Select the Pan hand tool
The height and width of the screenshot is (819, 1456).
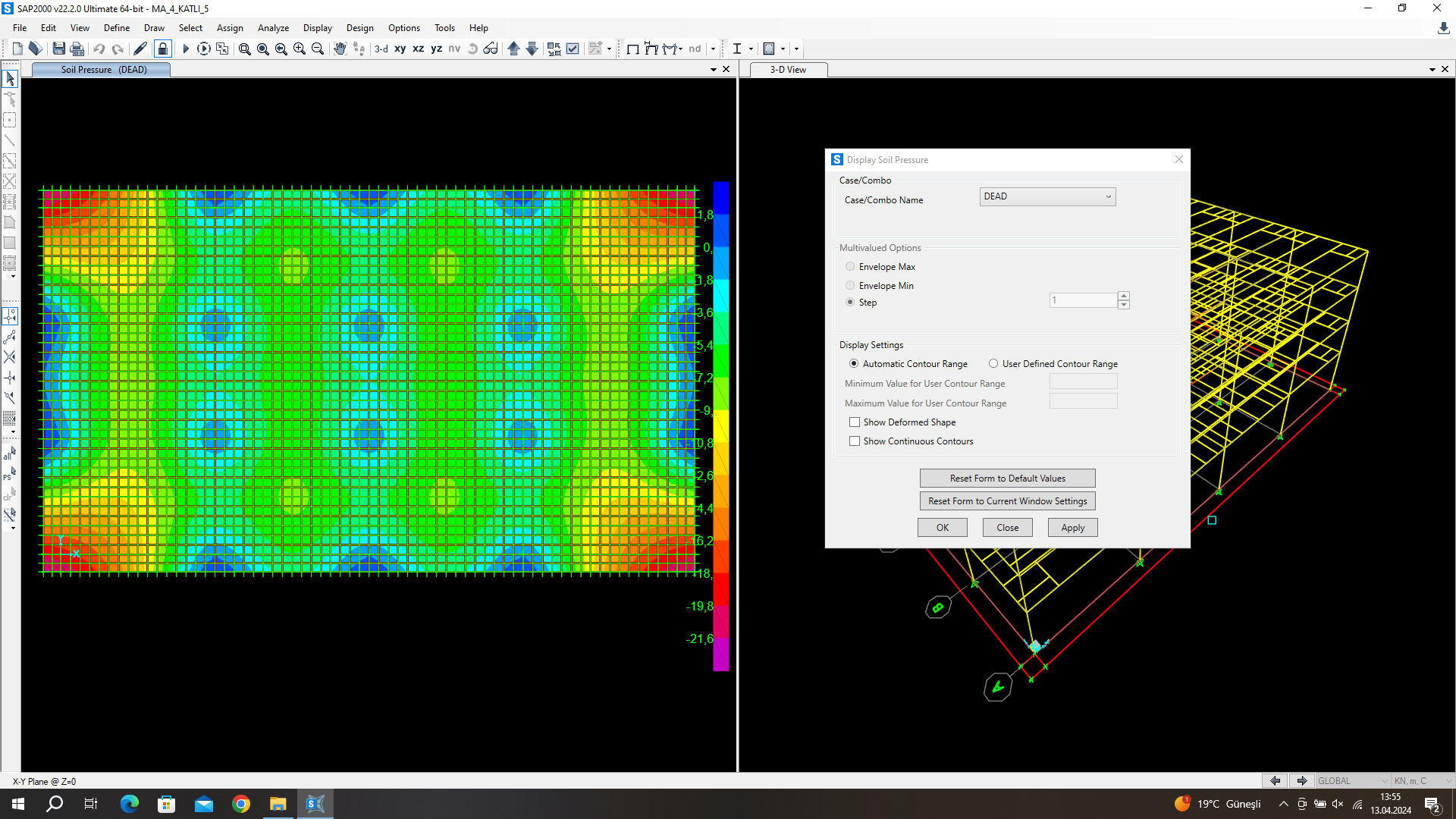339,49
